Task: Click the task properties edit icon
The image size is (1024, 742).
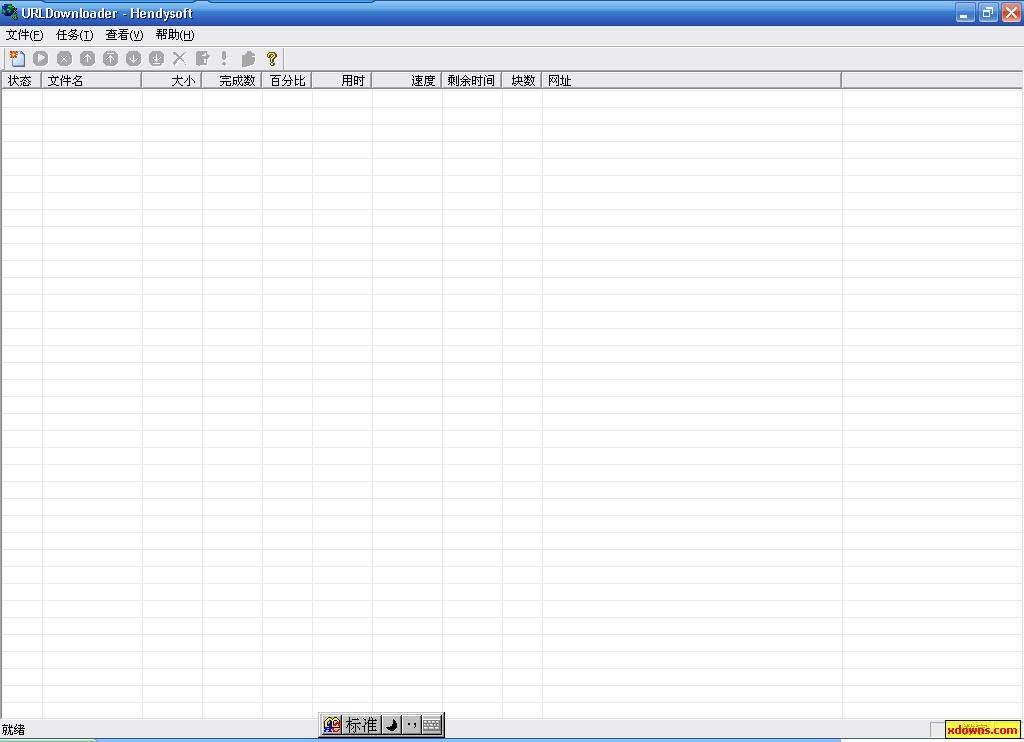Action: coord(202,59)
